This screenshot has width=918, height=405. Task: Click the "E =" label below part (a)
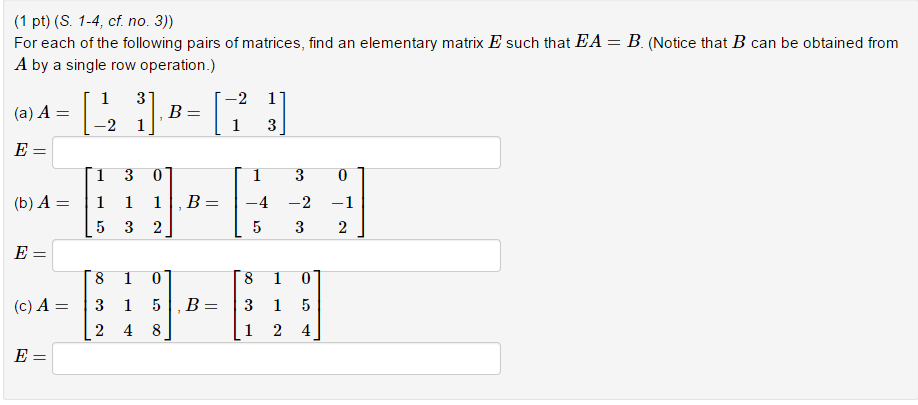pos(30,152)
